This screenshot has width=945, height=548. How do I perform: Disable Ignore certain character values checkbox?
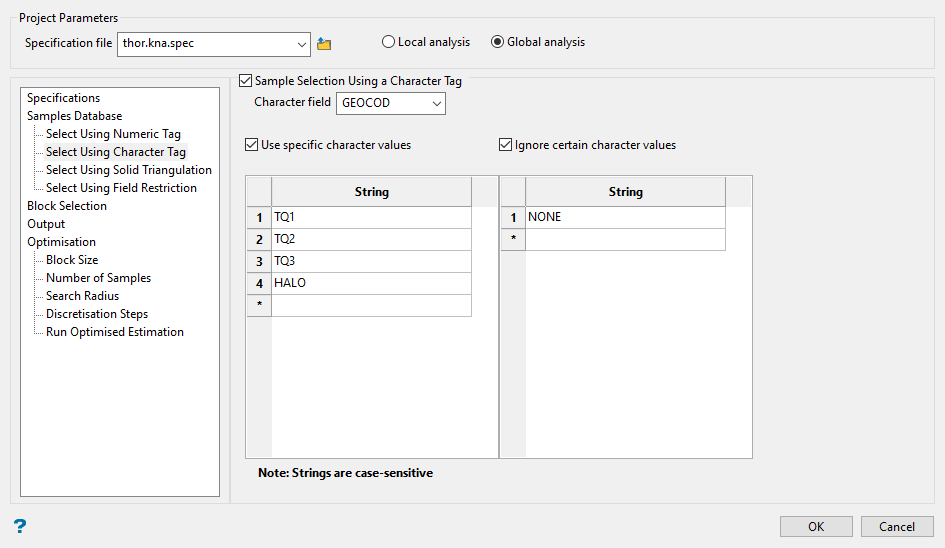coord(506,145)
